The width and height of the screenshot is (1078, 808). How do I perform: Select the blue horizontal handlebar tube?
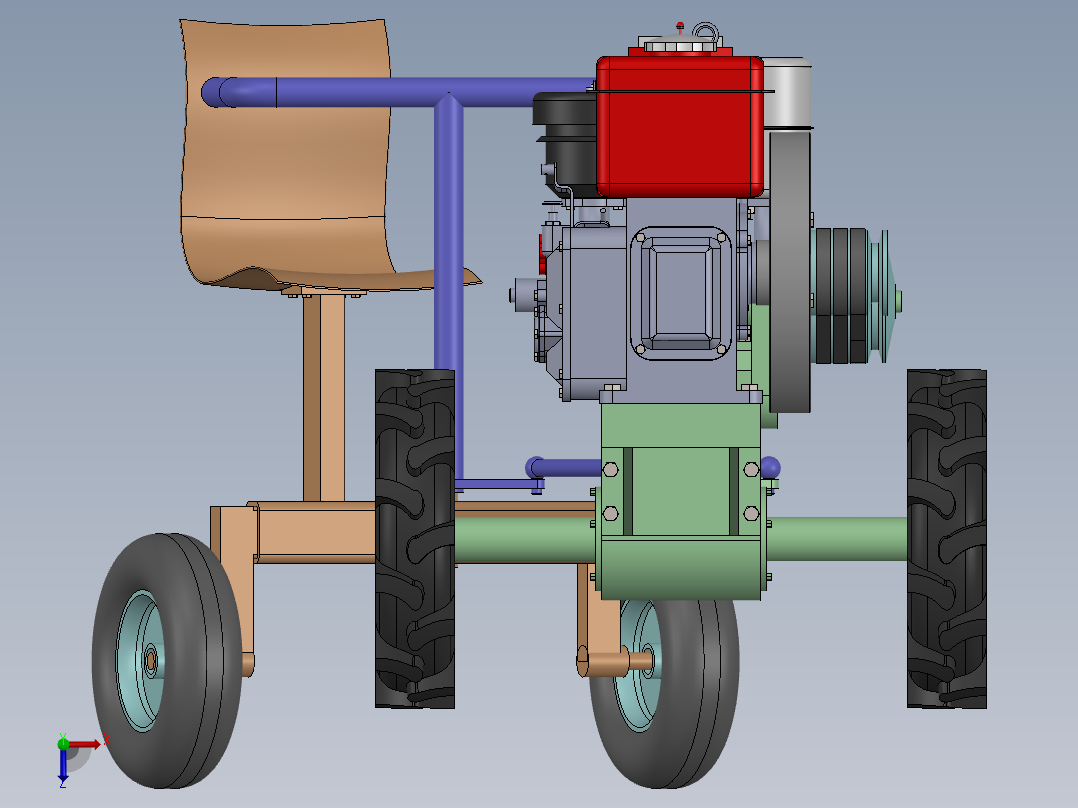tap(397, 92)
